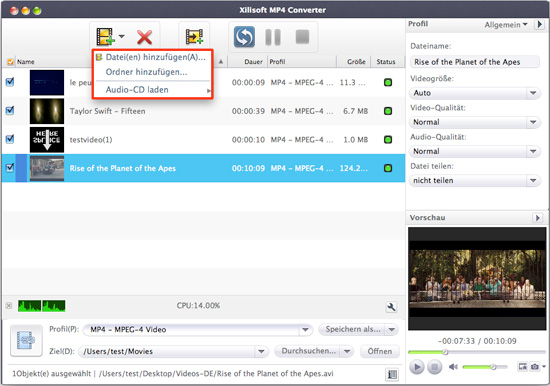Open the snapshot options arrow
Viewport: 550px width, 386px height.
(x=544, y=366)
